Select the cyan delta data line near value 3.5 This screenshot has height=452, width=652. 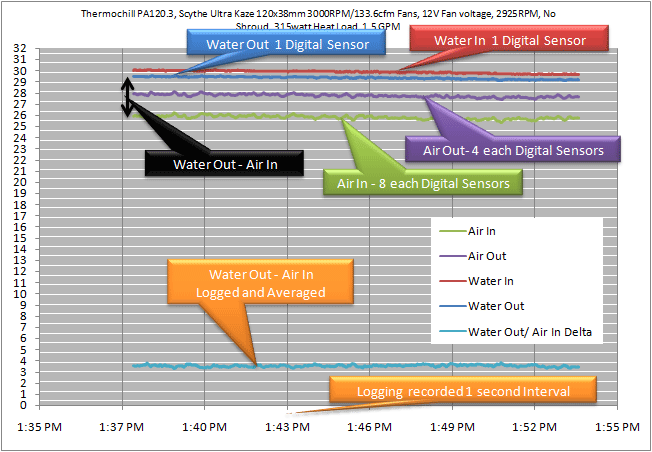(400, 366)
